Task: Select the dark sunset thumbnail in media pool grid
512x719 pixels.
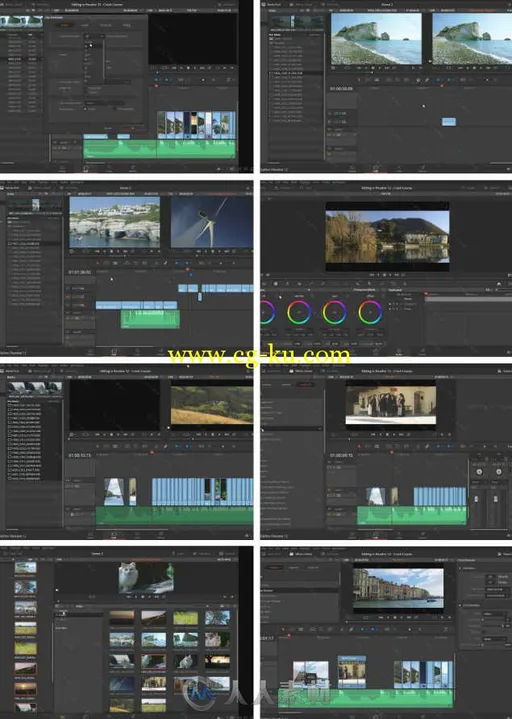Action: pos(121,618)
